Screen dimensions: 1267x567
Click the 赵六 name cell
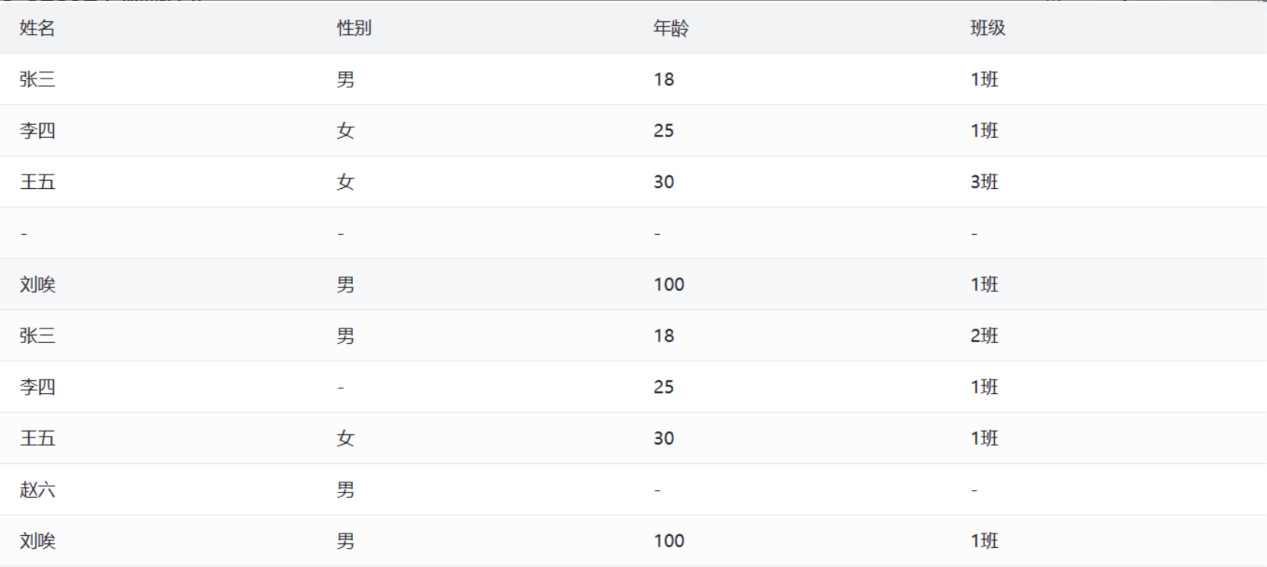[x=37, y=490]
